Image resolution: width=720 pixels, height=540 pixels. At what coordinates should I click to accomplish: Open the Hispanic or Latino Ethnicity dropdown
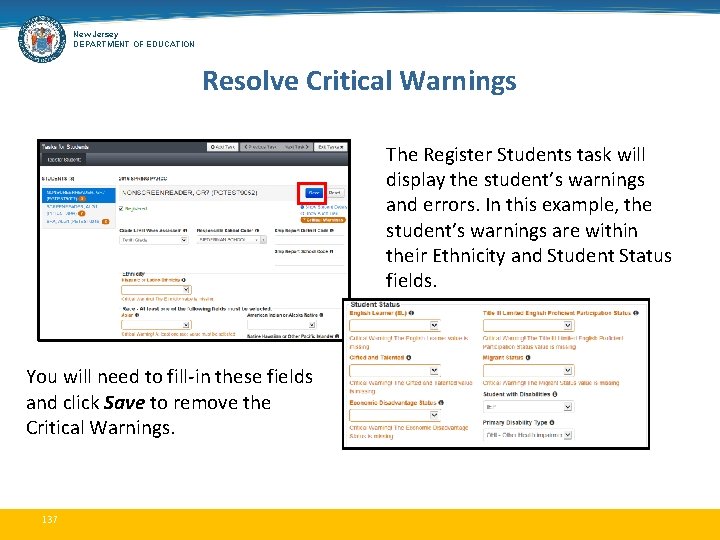click(156, 290)
